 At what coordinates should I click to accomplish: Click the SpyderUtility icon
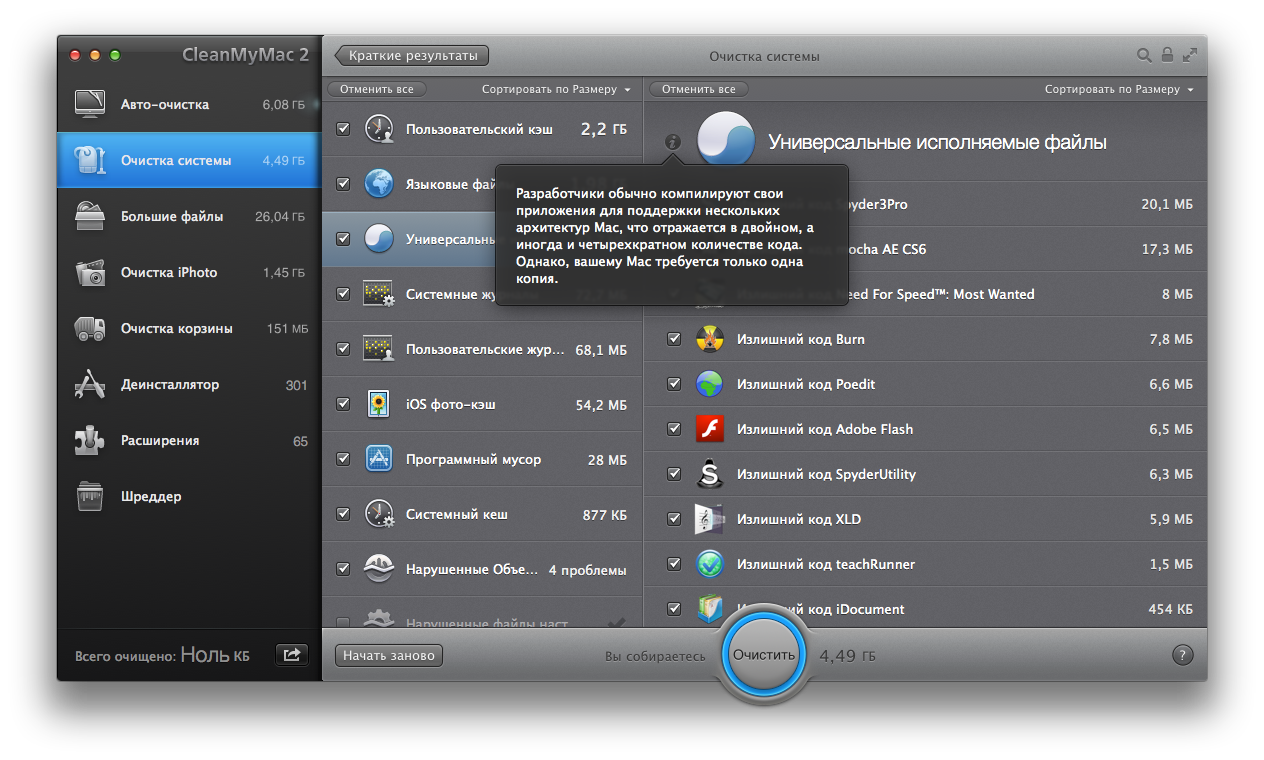click(709, 474)
